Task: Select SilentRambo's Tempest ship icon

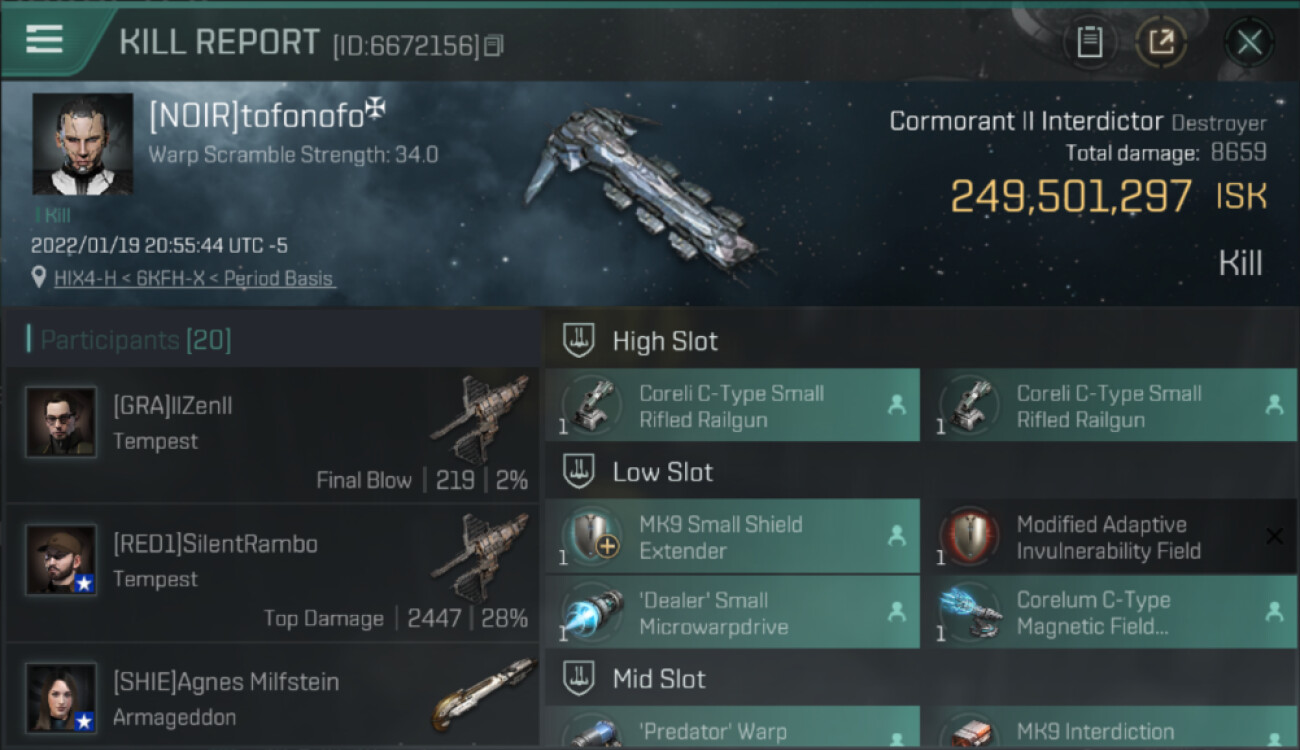Action: 479,556
